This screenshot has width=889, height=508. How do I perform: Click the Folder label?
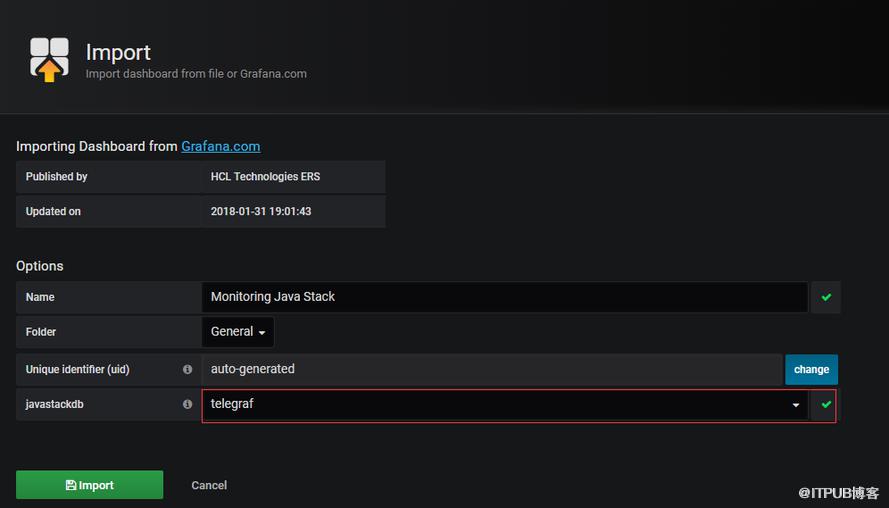coord(41,332)
